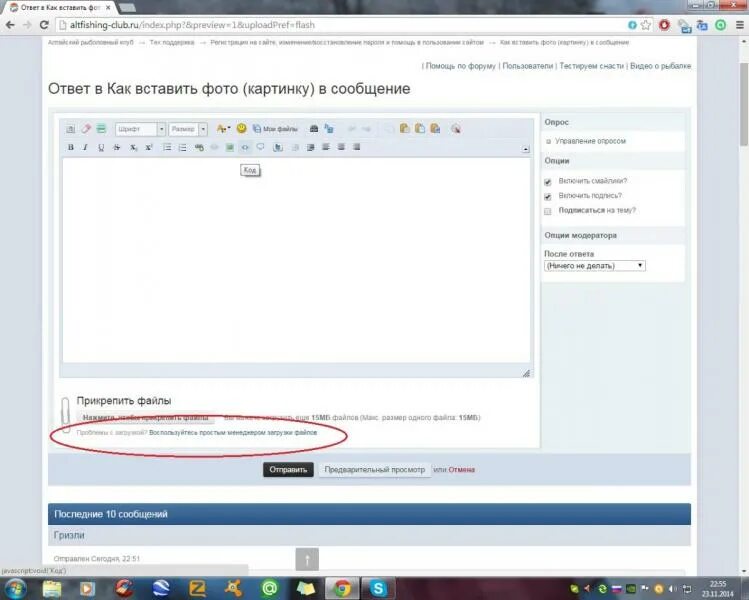Click the quote bubble icon
Screen dimensions: 749x600
260,147
